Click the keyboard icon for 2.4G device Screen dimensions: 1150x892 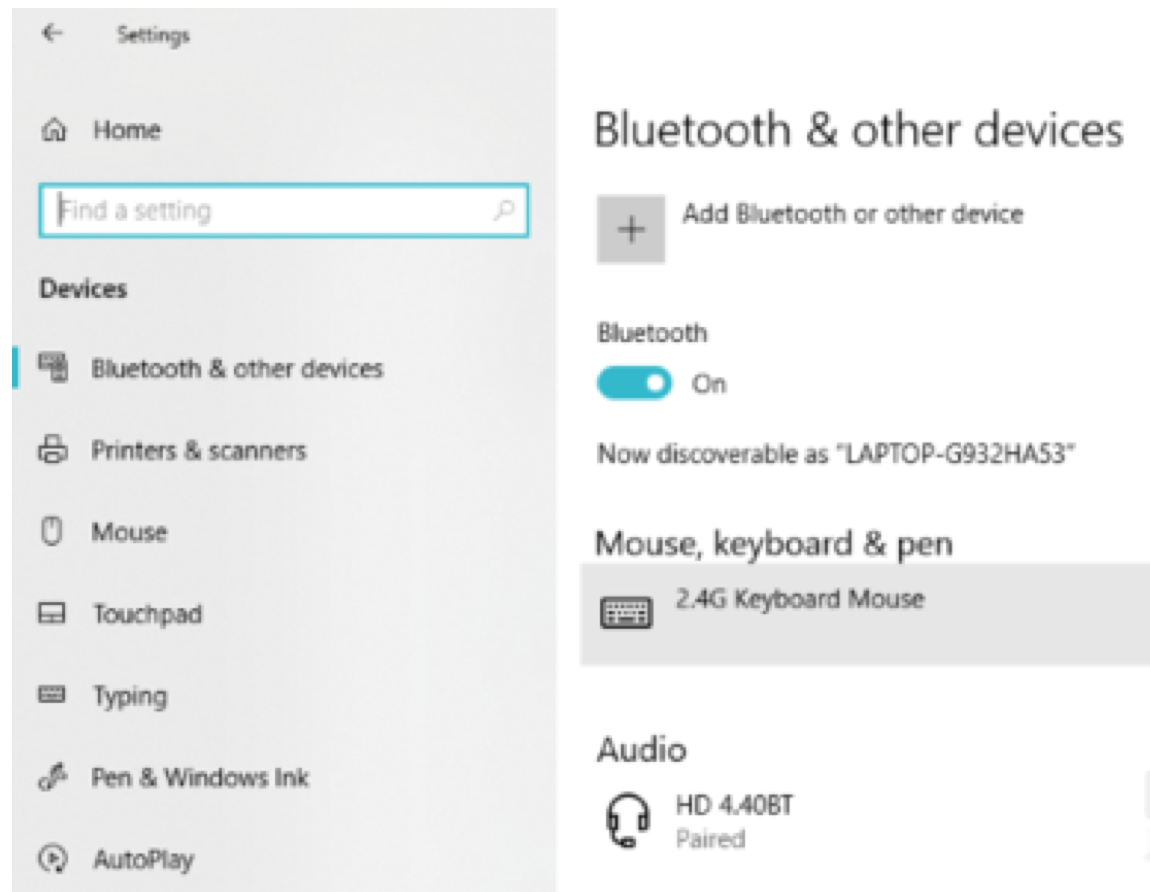click(626, 613)
